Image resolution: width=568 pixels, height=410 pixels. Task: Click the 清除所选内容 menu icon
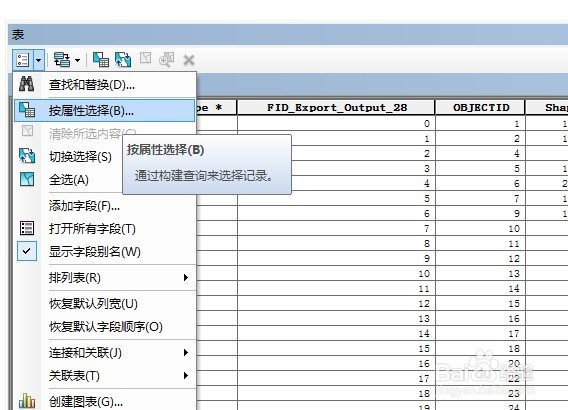[28, 131]
